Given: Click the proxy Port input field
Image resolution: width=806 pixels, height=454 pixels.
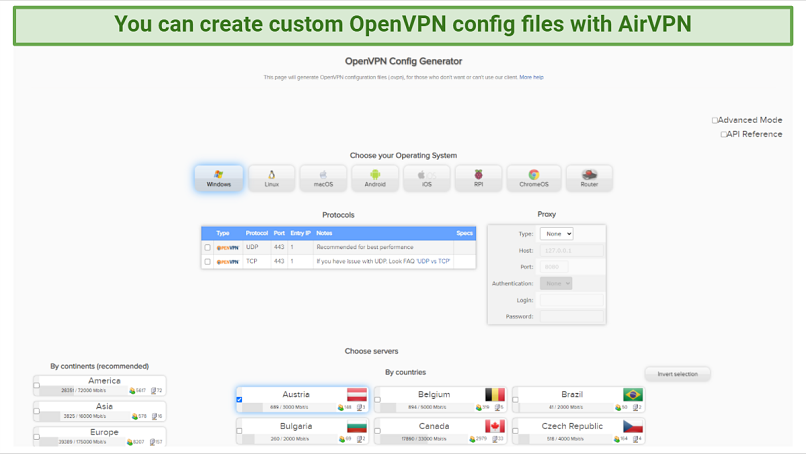Looking at the screenshot, I should click(x=554, y=267).
